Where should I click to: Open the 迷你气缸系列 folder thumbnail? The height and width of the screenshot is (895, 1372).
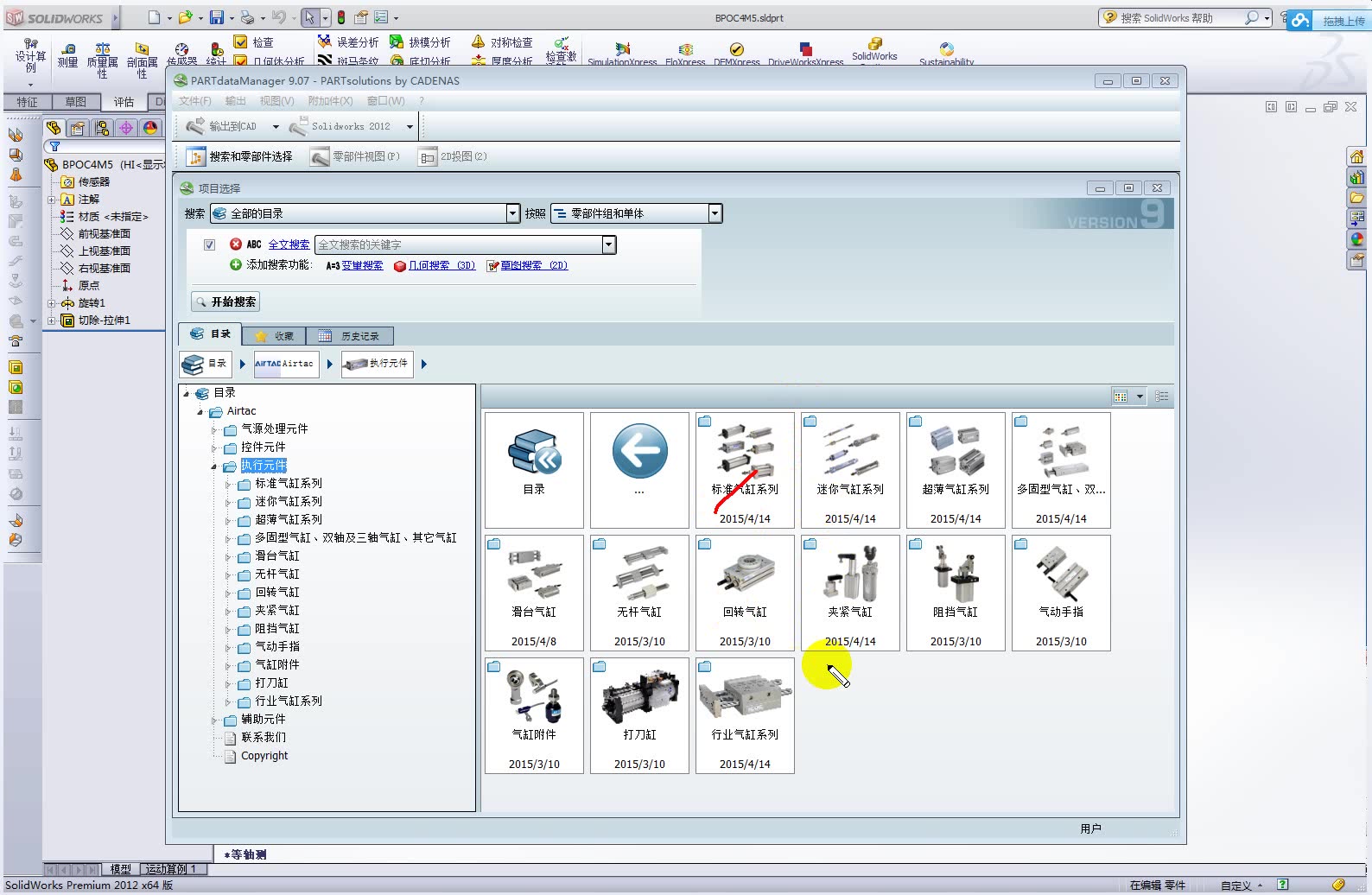(x=850, y=470)
